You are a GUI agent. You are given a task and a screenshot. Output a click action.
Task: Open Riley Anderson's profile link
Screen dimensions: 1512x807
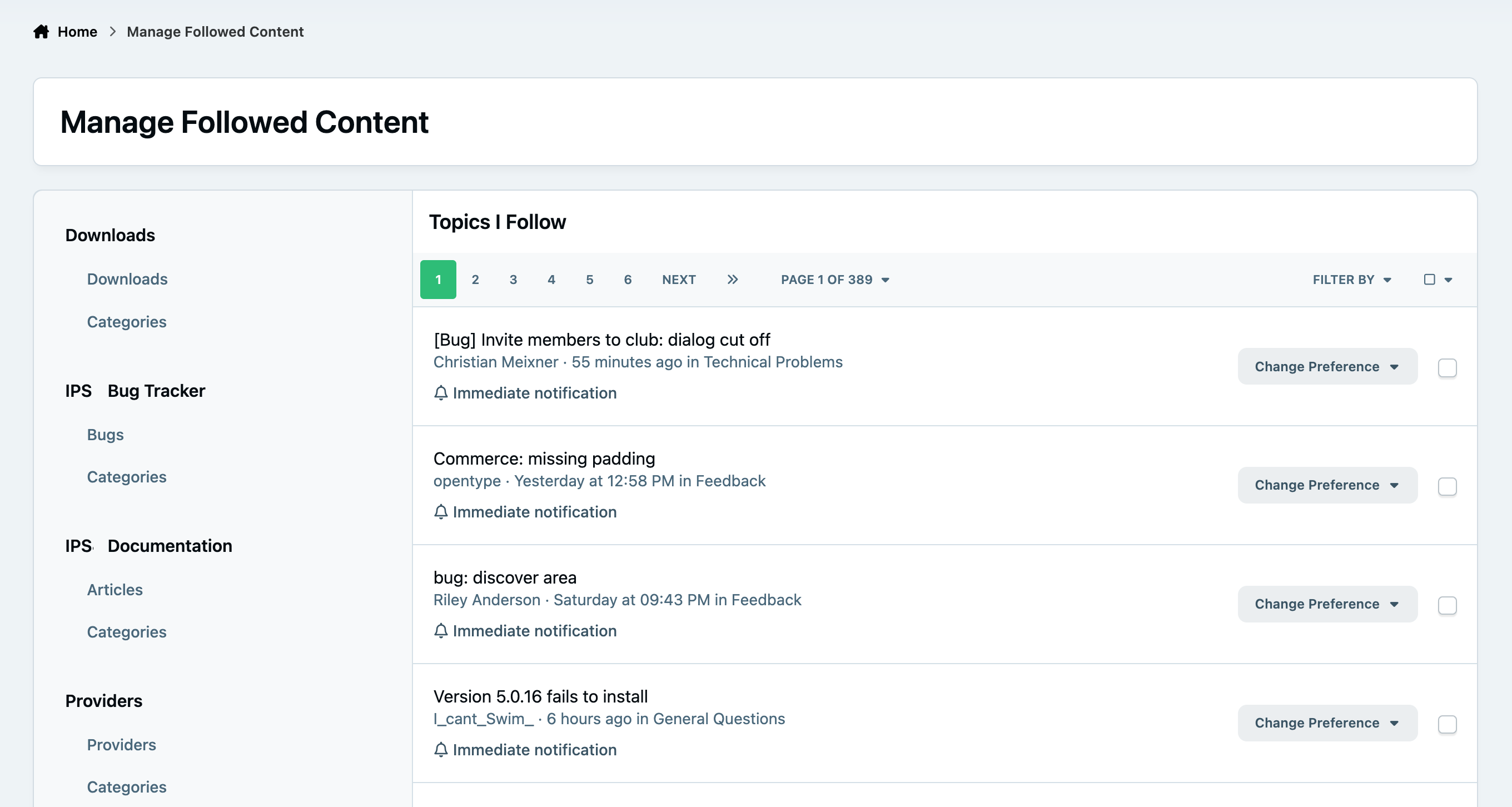tap(486, 599)
